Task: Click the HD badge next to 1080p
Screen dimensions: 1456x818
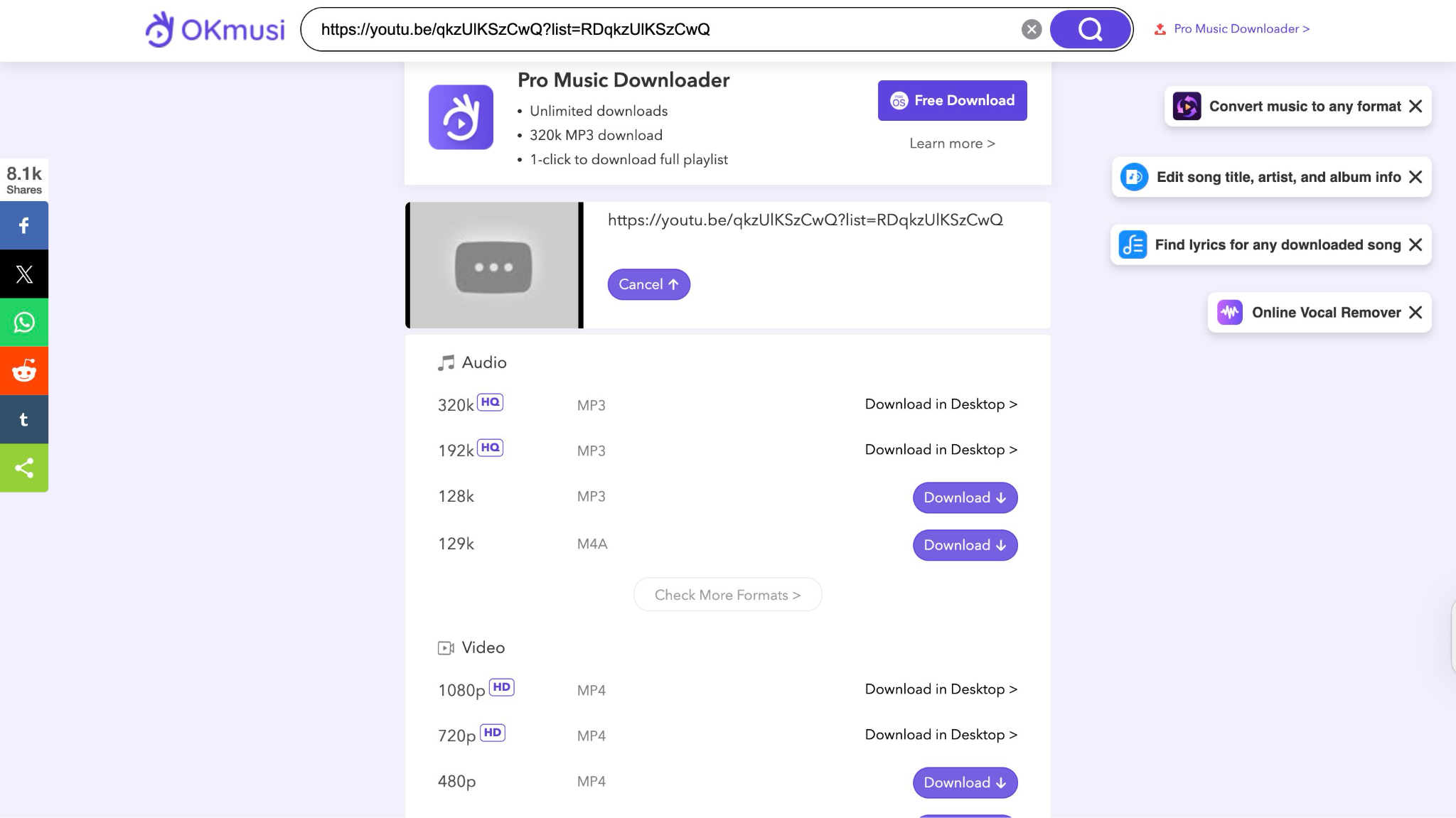Action: click(501, 687)
